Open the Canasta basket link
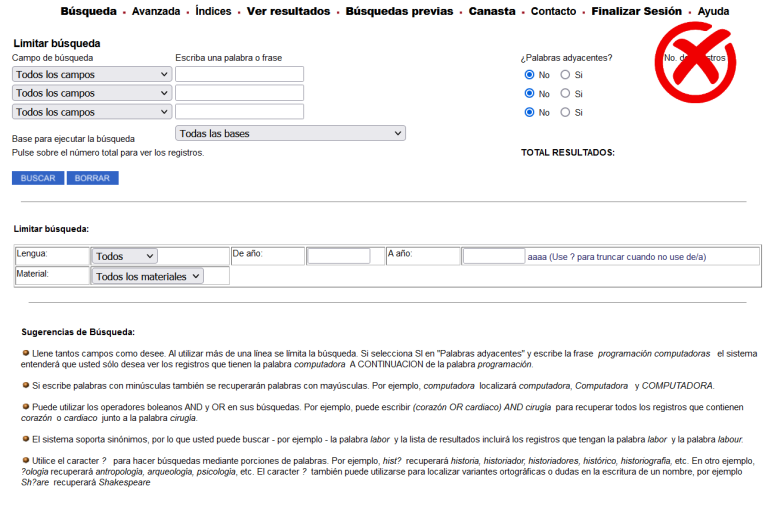768x505 pixels. (492, 11)
